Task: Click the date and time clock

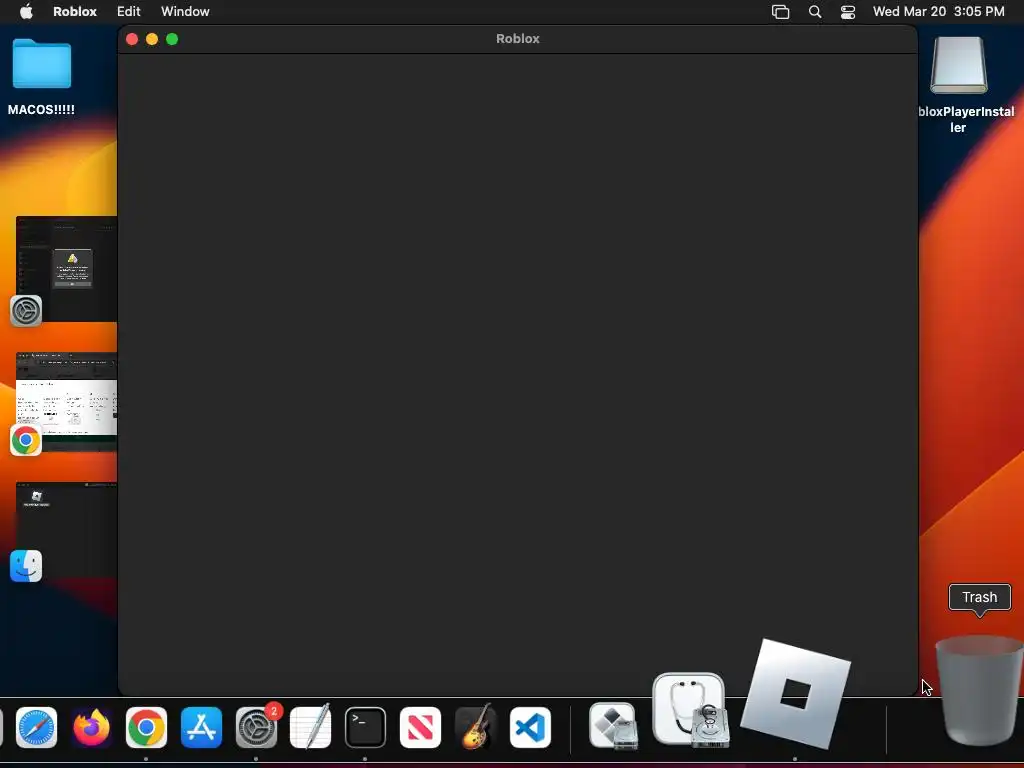Action: coord(938,11)
